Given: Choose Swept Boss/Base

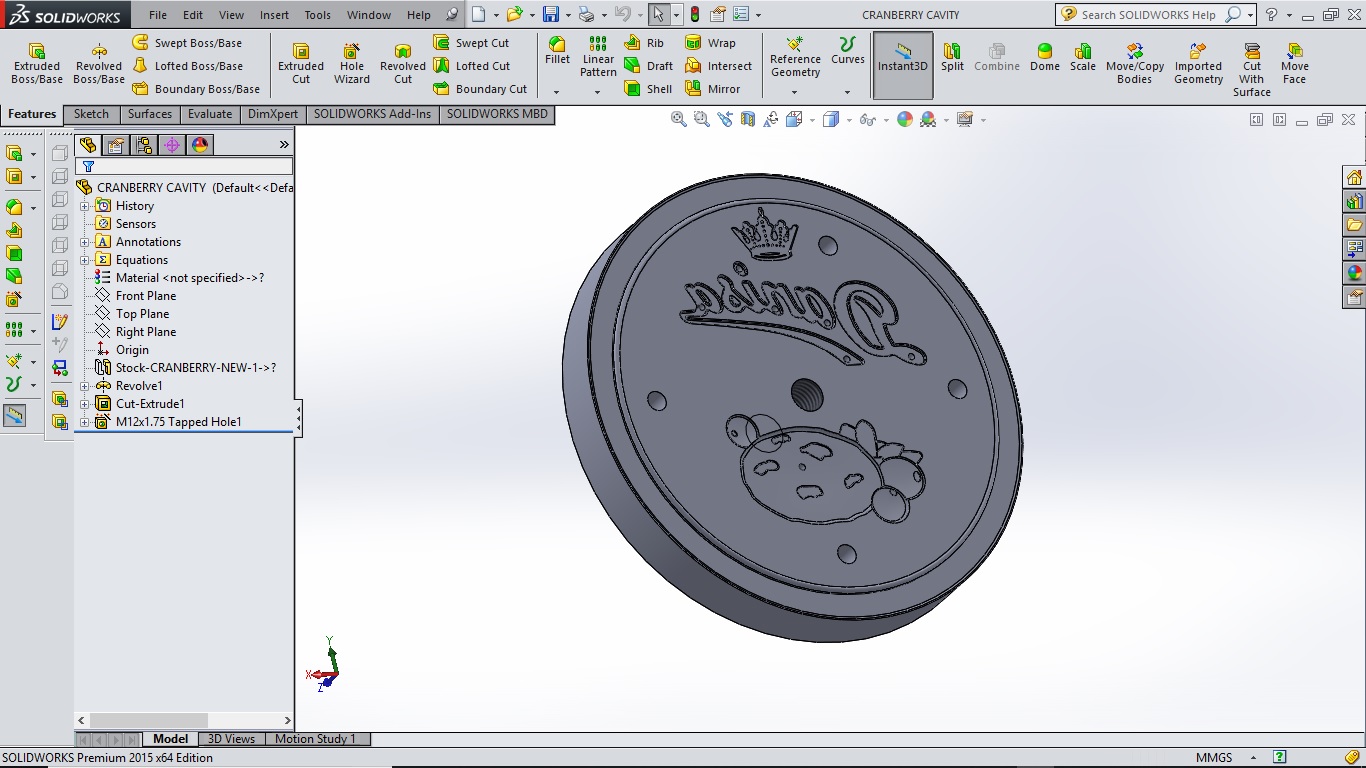Looking at the screenshot, I should (x=187, y=43).
